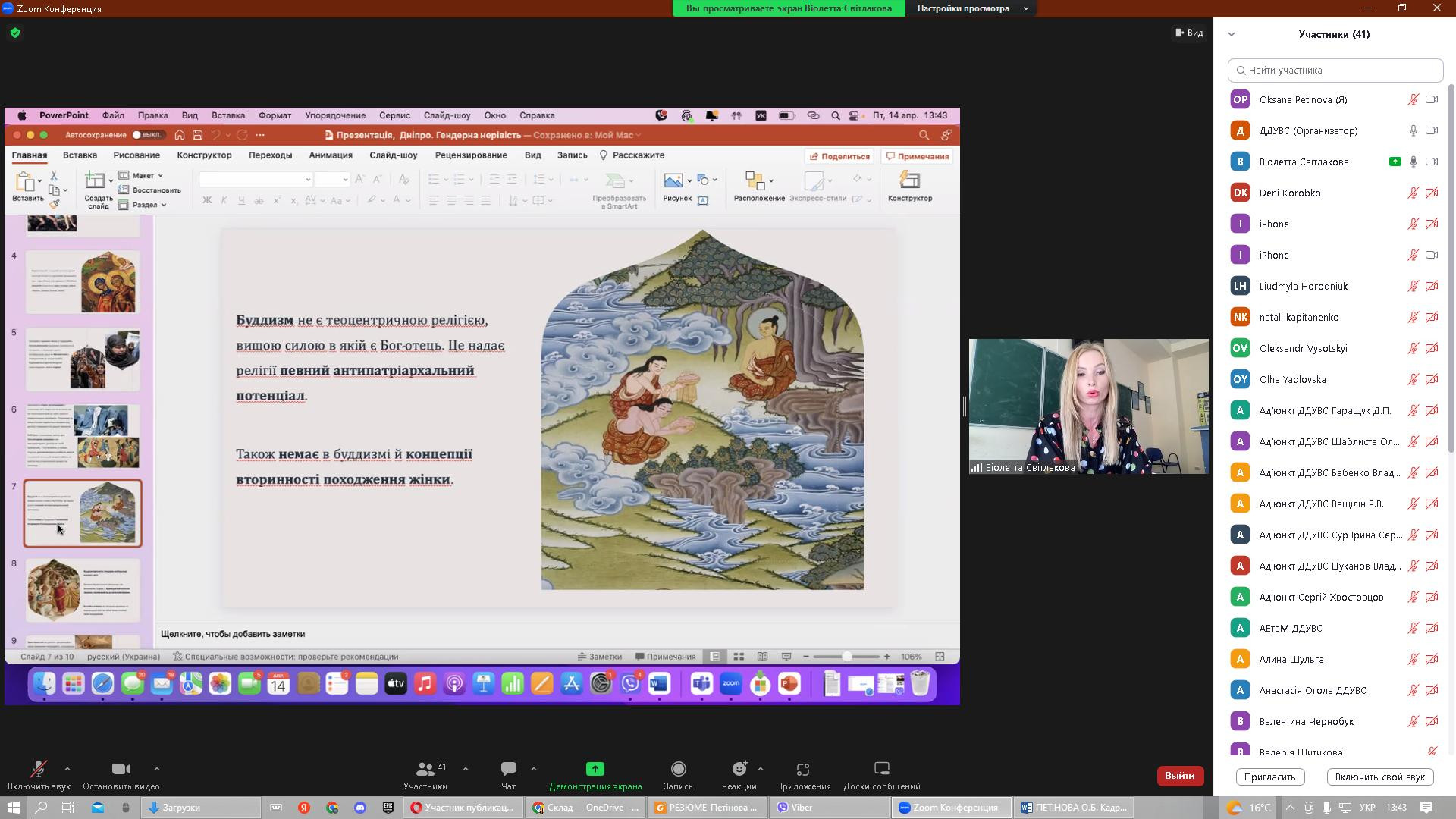The height and width of the screenshot is (819, 1456).
Task: Open the Реакции smiley icon
Action: coord(739,769)
